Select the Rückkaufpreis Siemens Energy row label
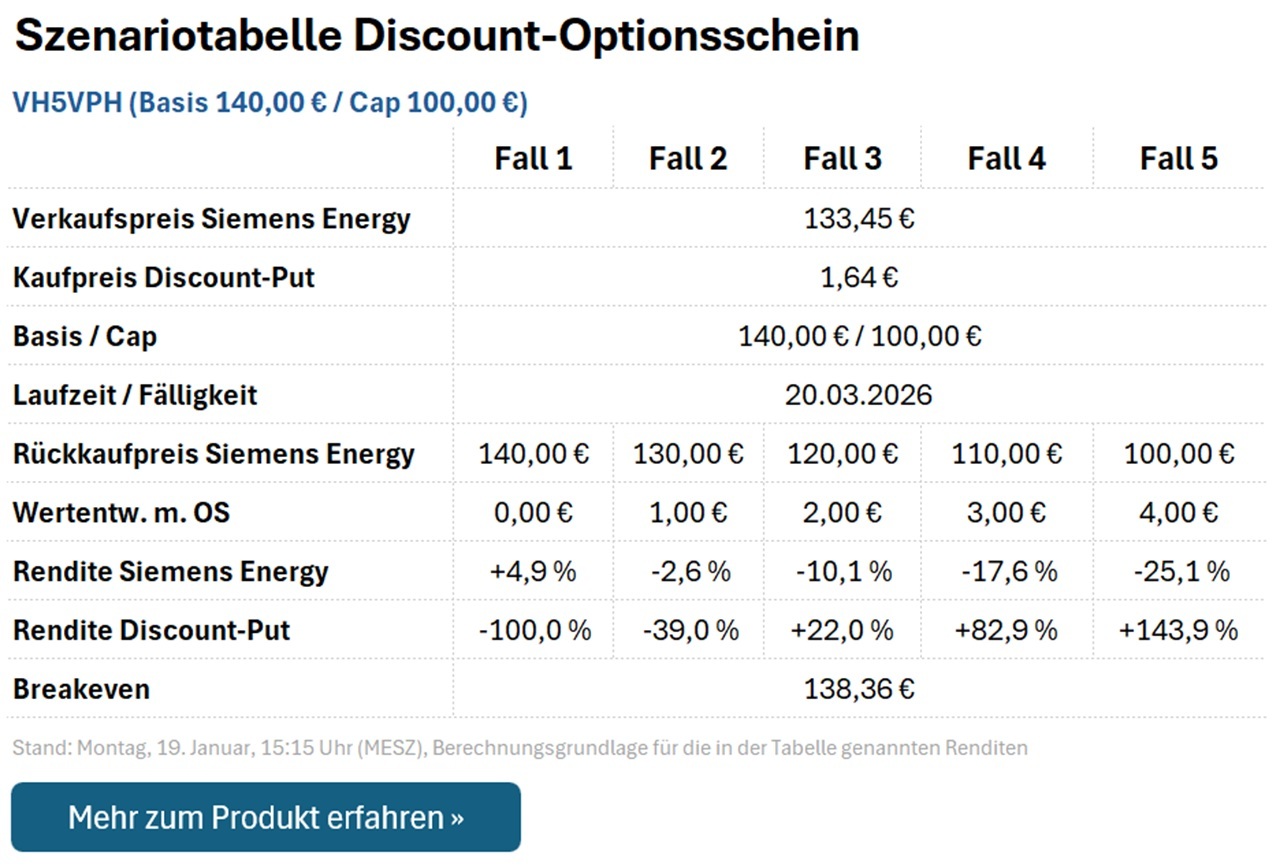 point(213,453)
